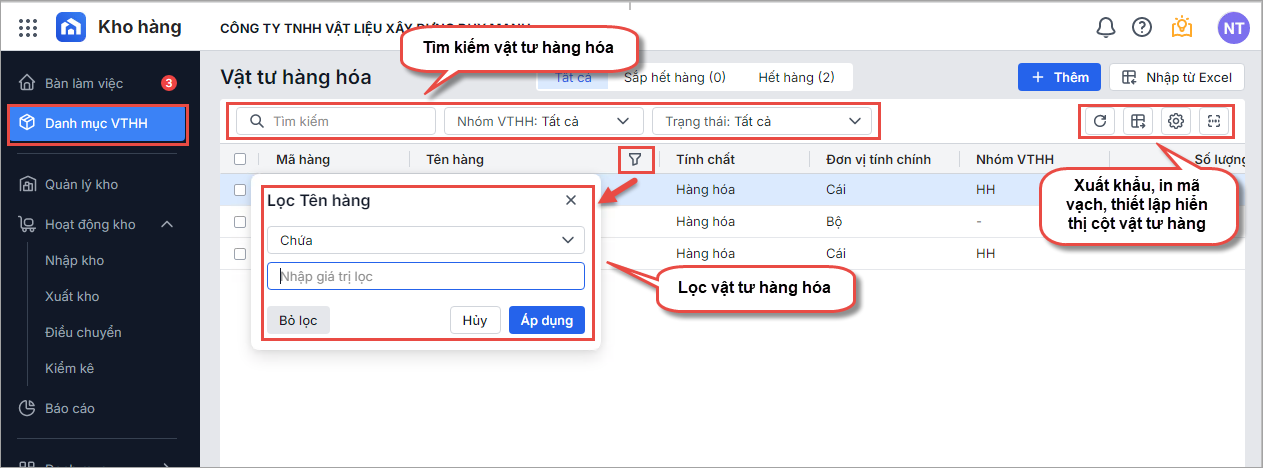Click the export table icon
The width and height of the screenshot is (1263, 468).
[x=1137, y=121]
